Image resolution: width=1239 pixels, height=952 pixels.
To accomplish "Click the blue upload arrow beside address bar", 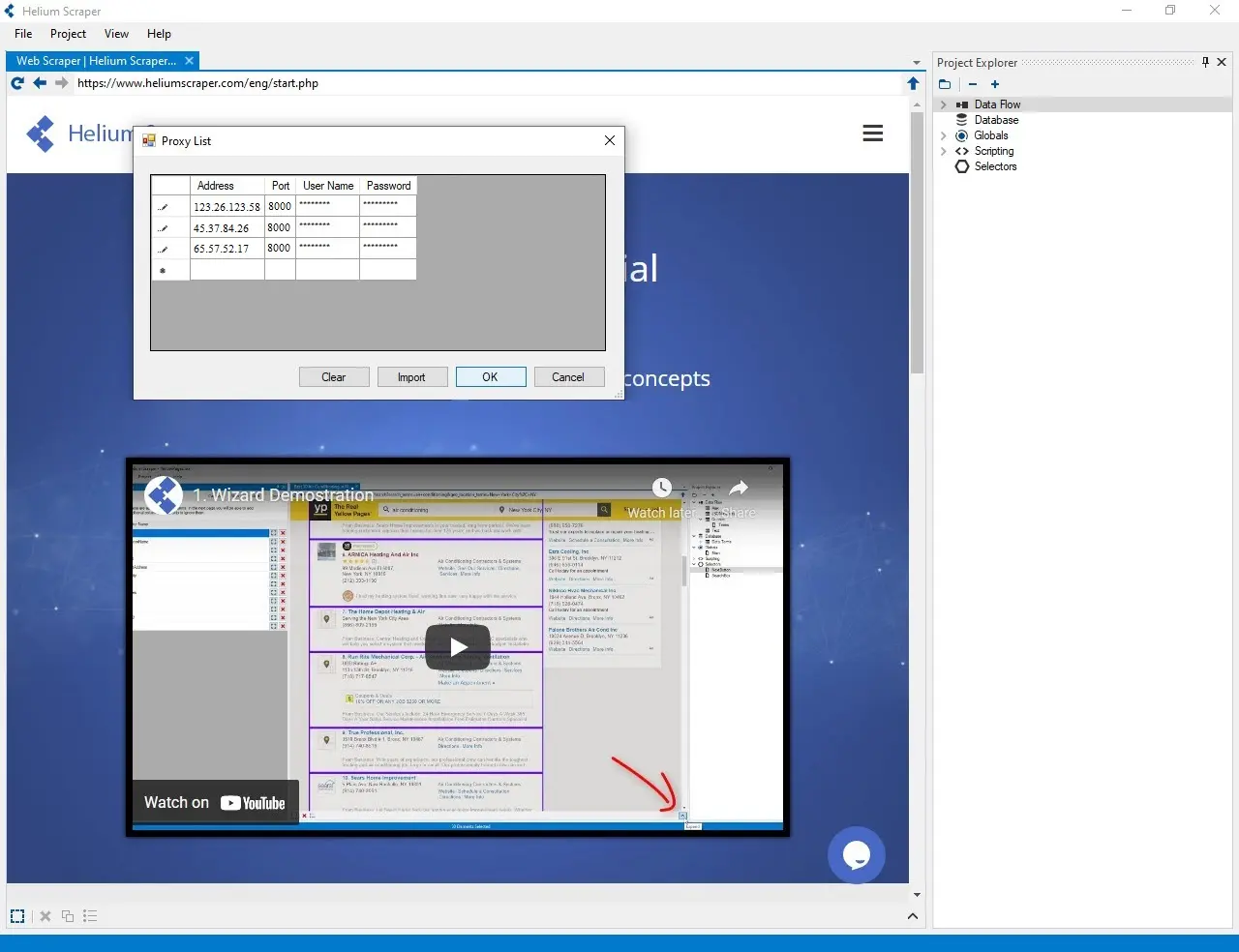I will coord(913,83).
